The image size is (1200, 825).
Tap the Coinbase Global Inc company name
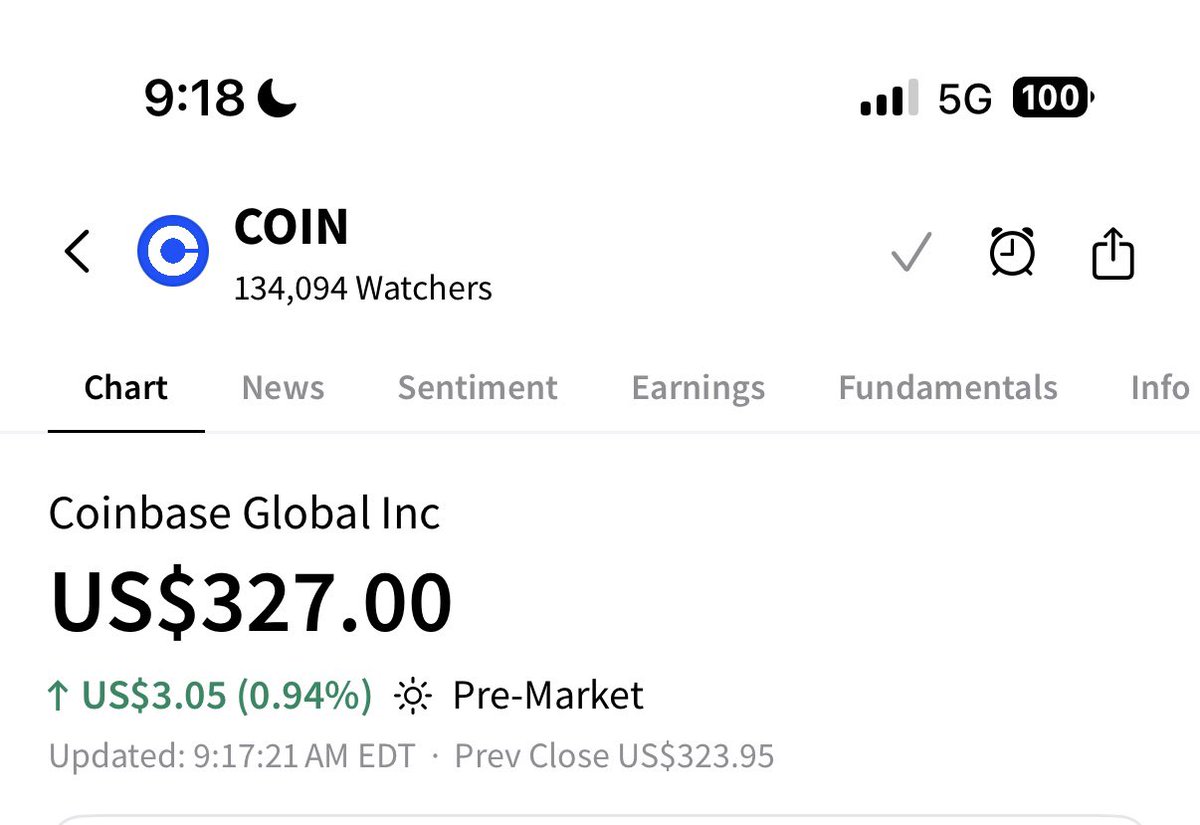click(245, 514)
